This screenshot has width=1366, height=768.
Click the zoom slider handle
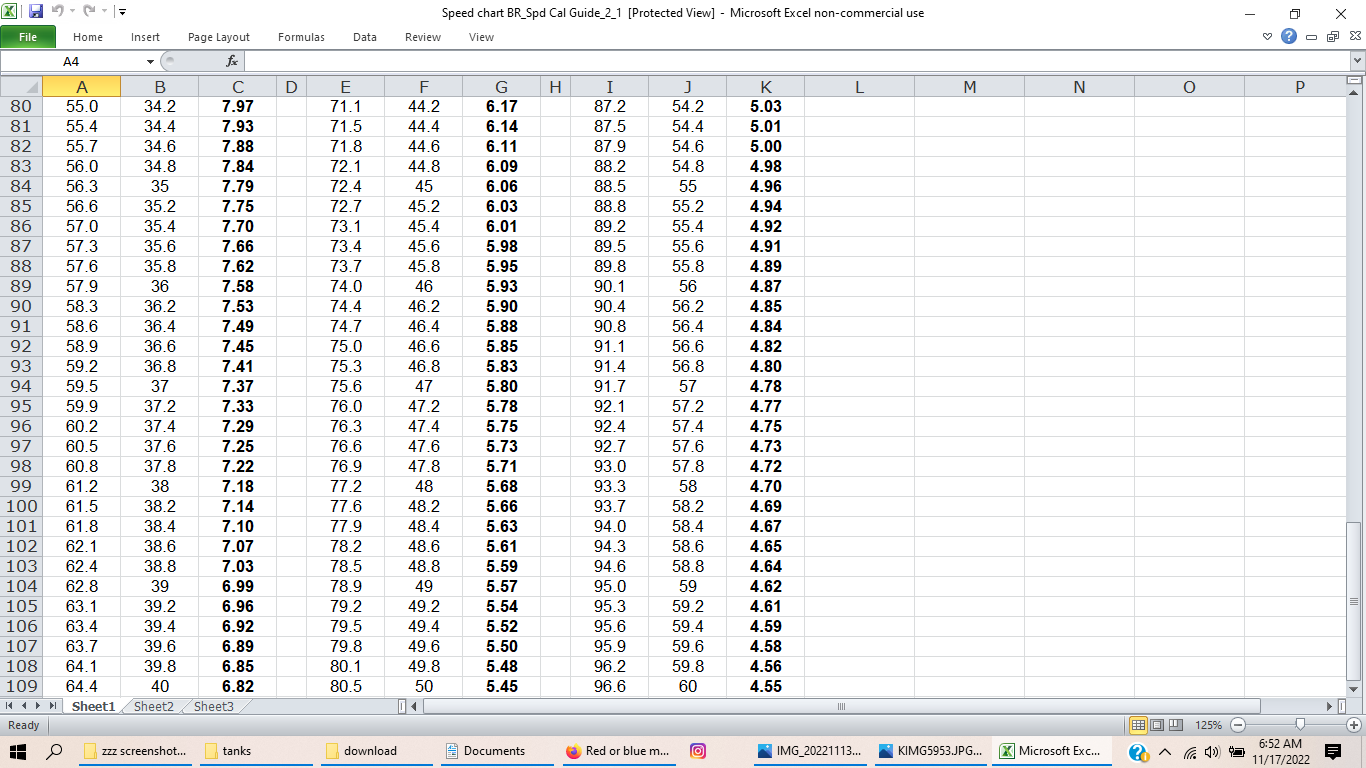1300,725
